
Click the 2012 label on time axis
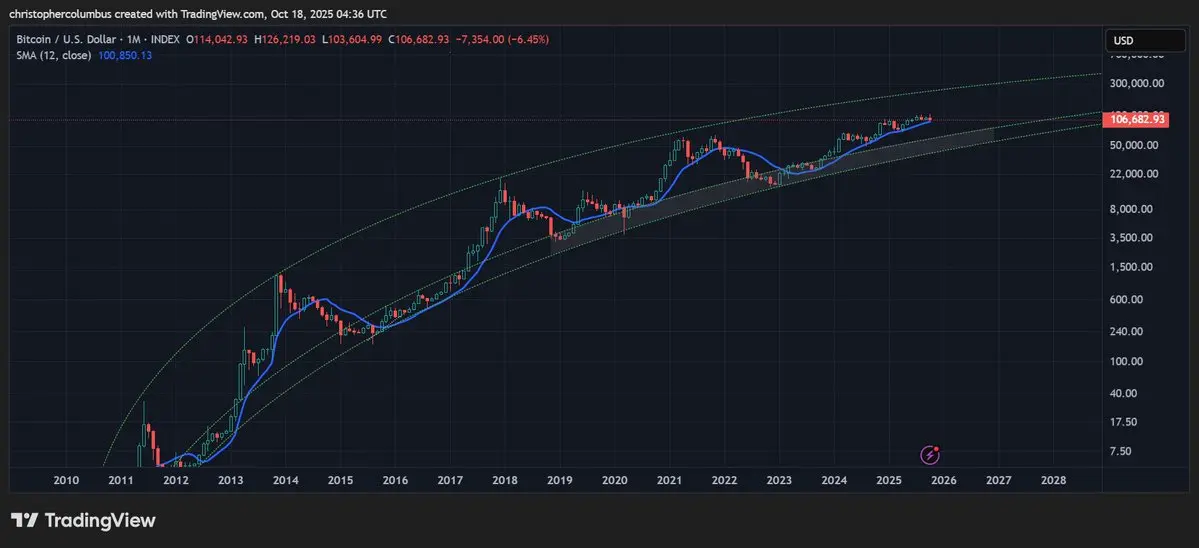pyautogui.click(x=176, y=480)
